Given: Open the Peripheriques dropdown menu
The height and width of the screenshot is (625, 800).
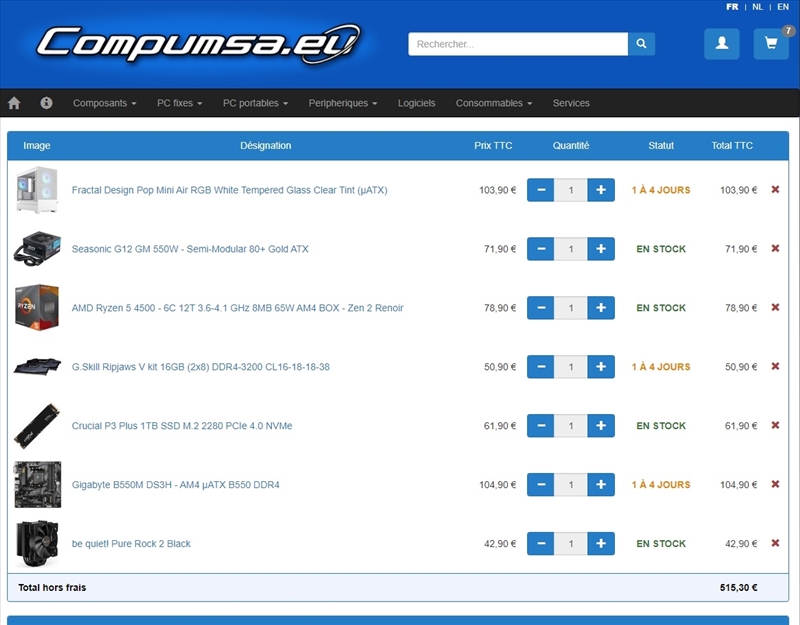Looking at the screenshot, I should click(x=343, y=103).
